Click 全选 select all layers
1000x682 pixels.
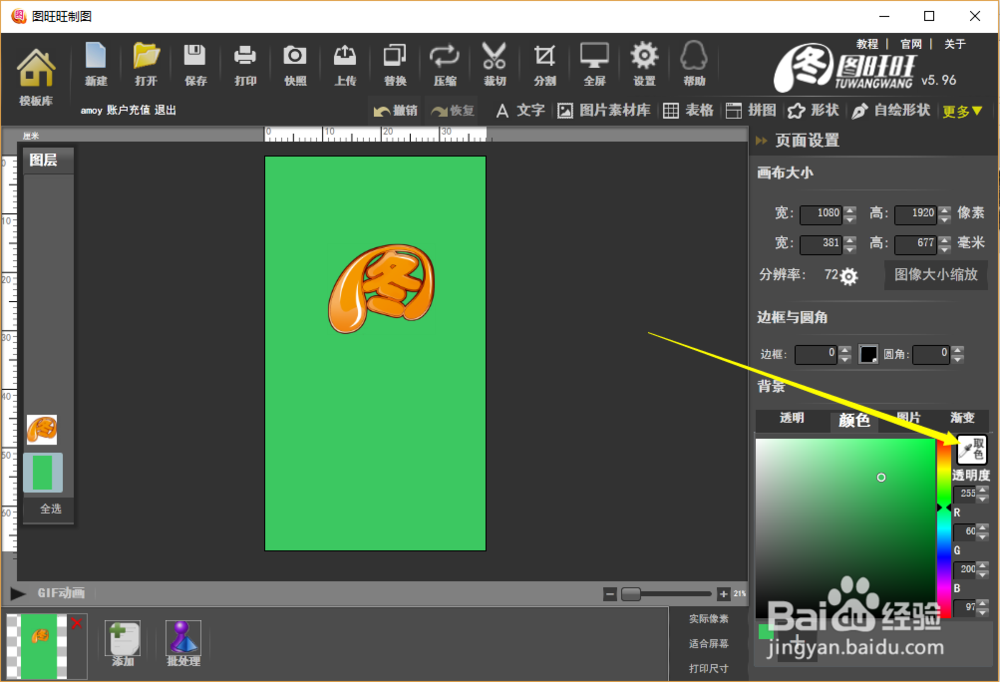(x=50, y=509)
